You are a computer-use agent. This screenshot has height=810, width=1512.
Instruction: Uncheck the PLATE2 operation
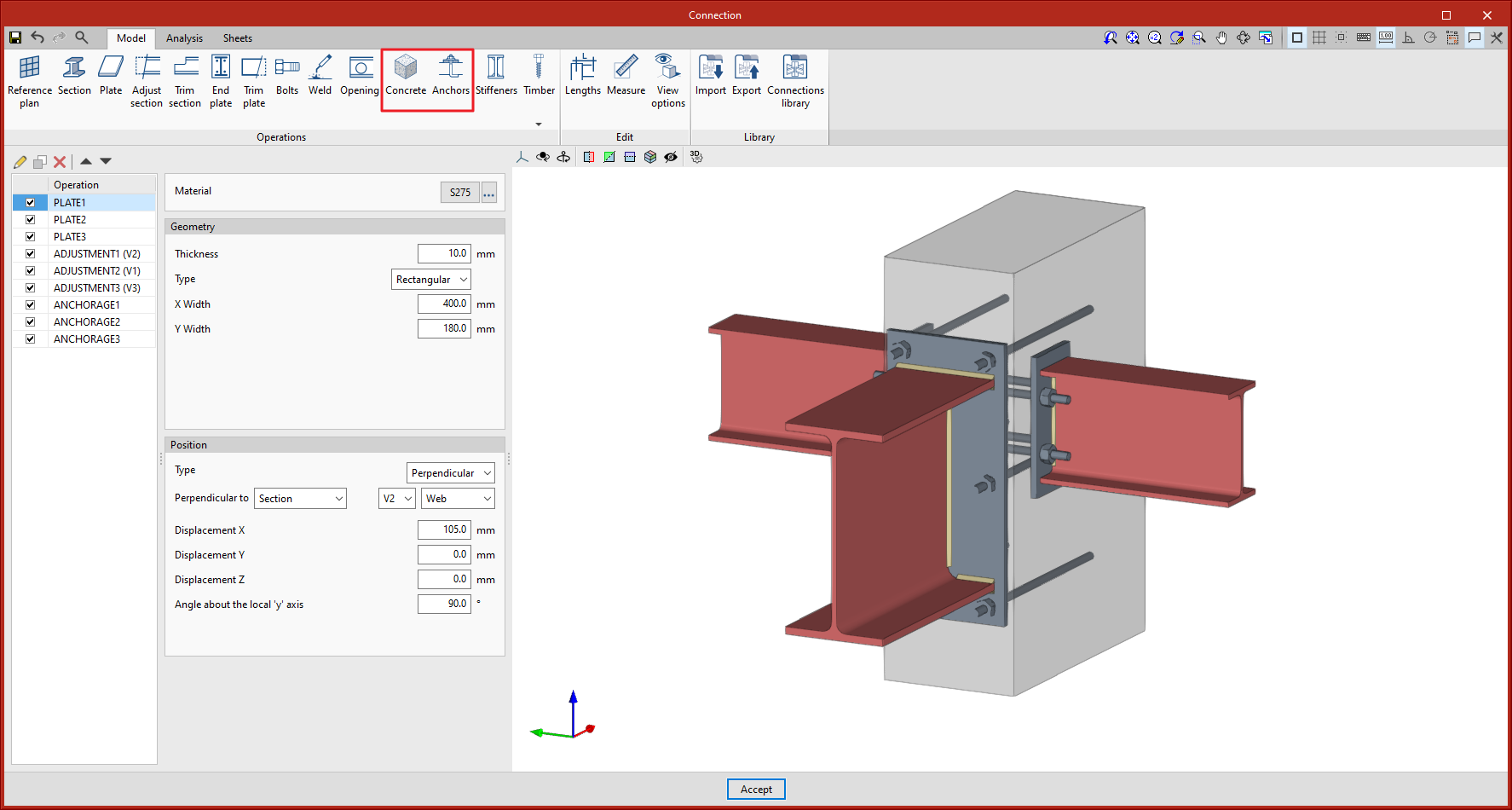30,219
